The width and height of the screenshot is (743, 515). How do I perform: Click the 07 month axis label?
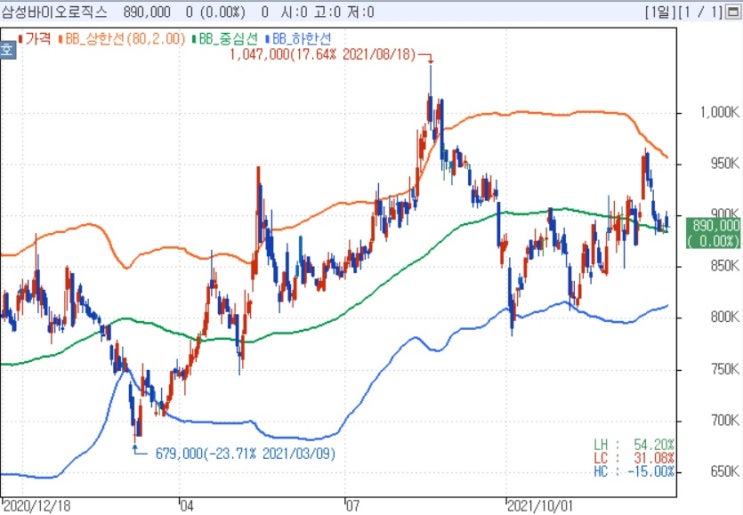[353, 506]
